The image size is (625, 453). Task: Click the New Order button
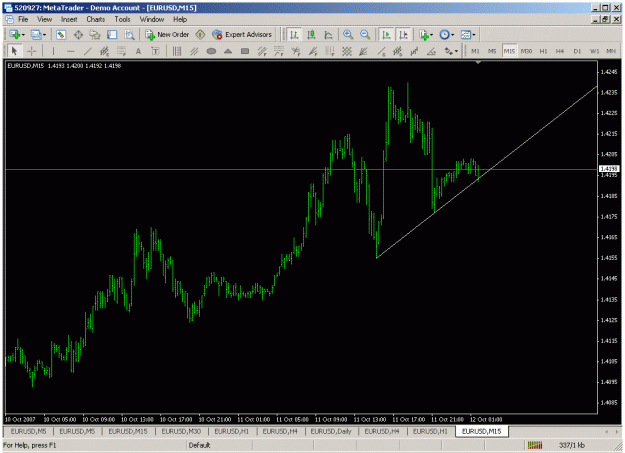point(167,35)
